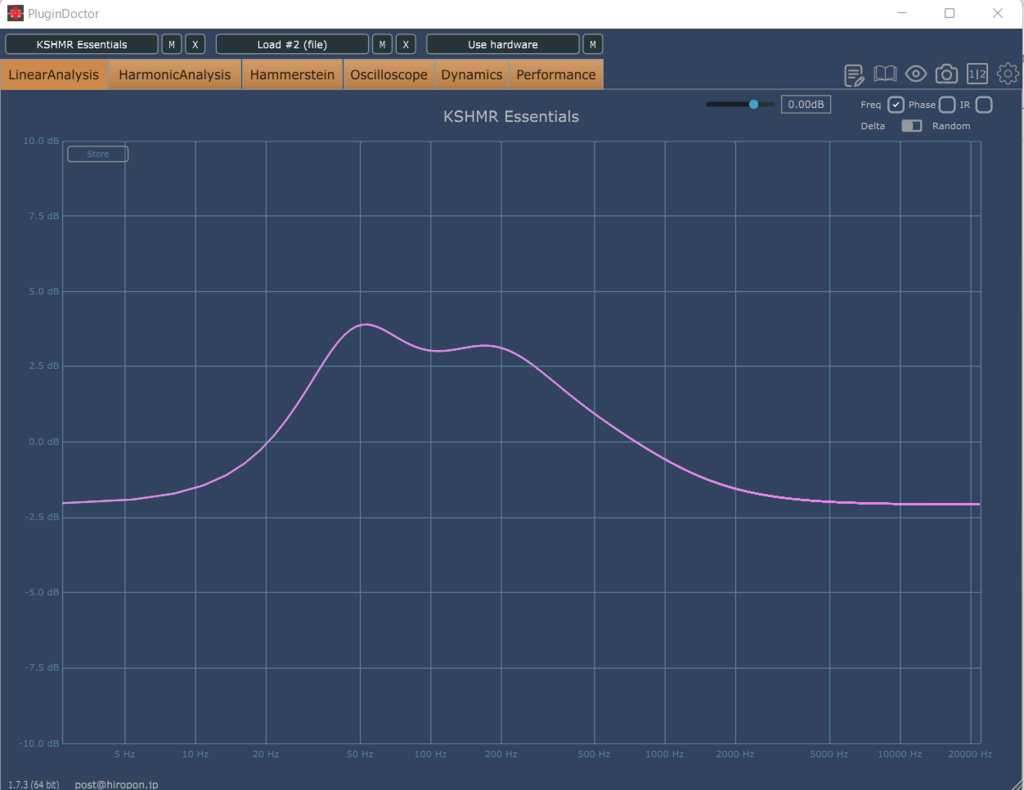
Task: Click the 200 Hz axis label
Action: [x=501, y=754]
